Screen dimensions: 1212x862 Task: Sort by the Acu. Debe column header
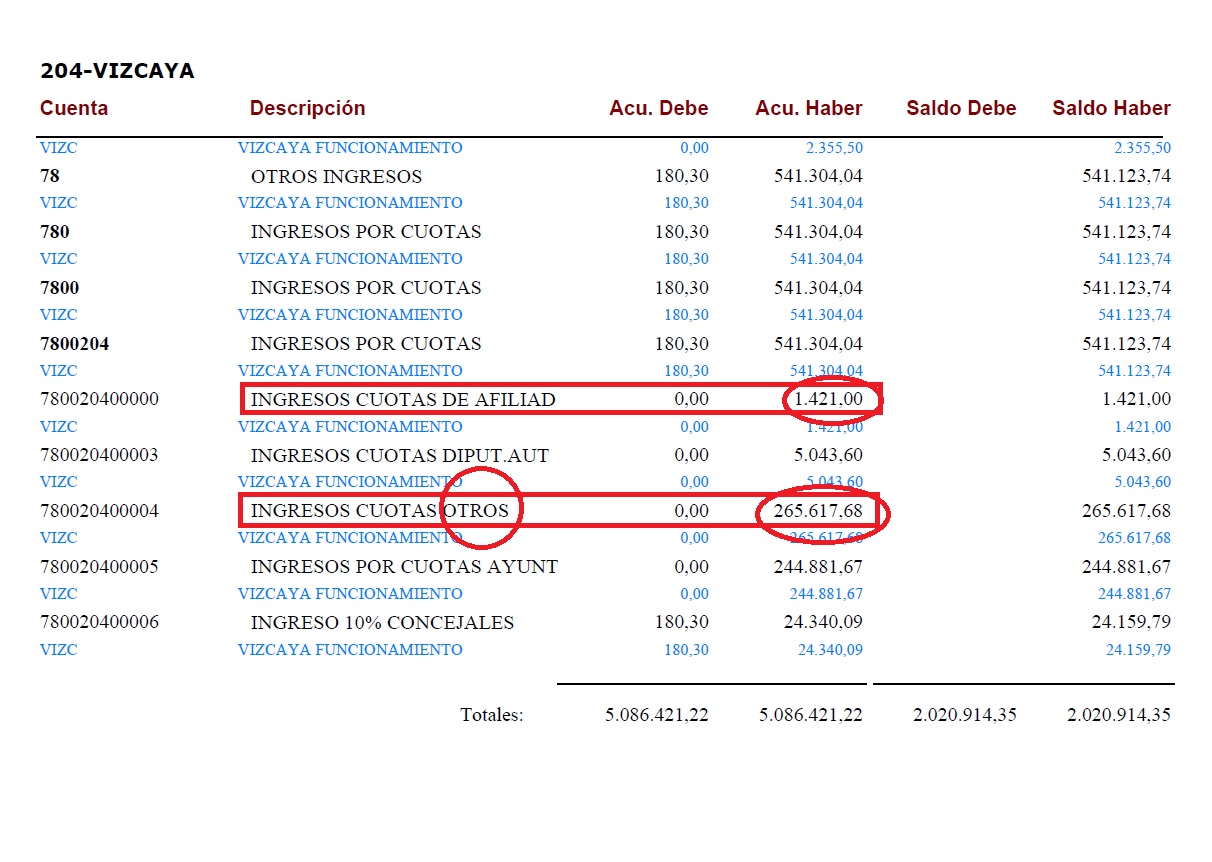[x=658, y=108]
